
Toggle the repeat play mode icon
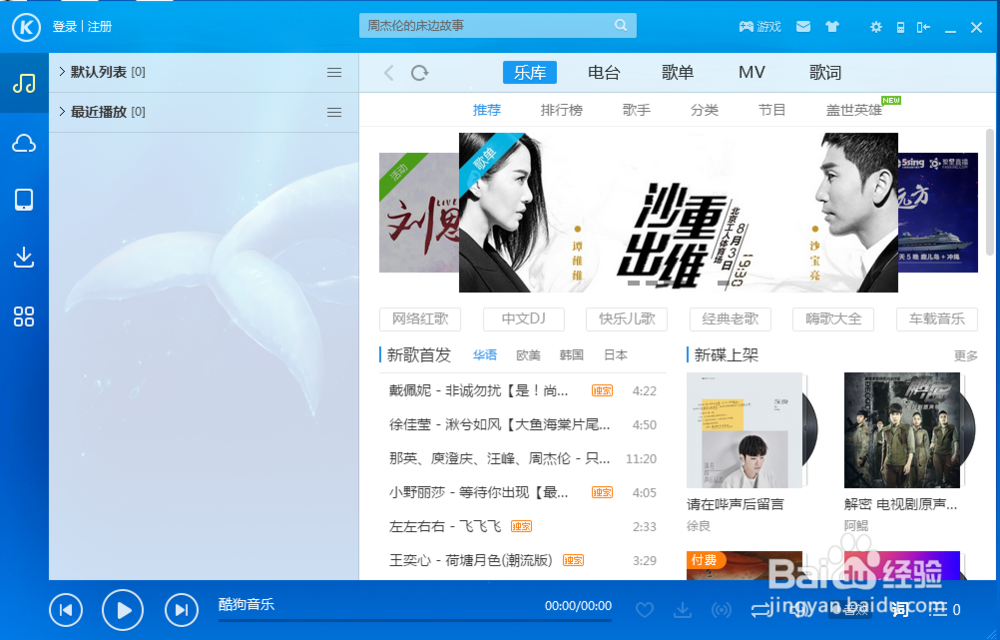(x=760, y=610)
